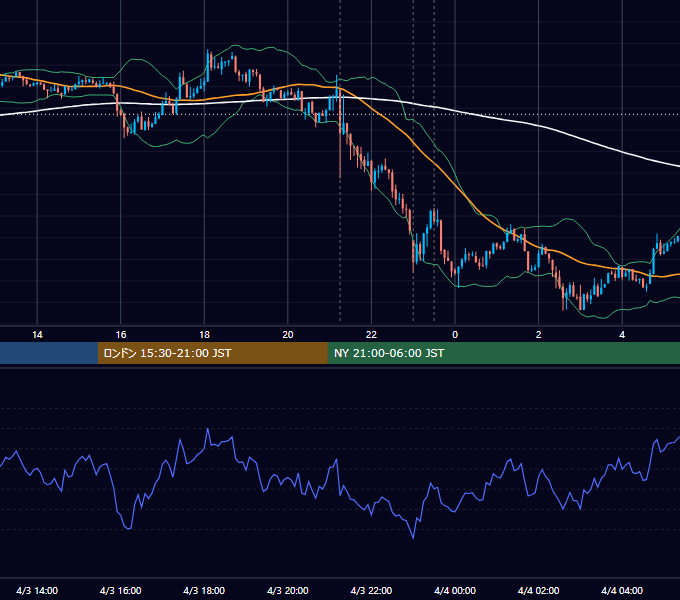Click the 4/3 14:00 time label
This screenshot has width=680, height=600.
pos(37,590)
